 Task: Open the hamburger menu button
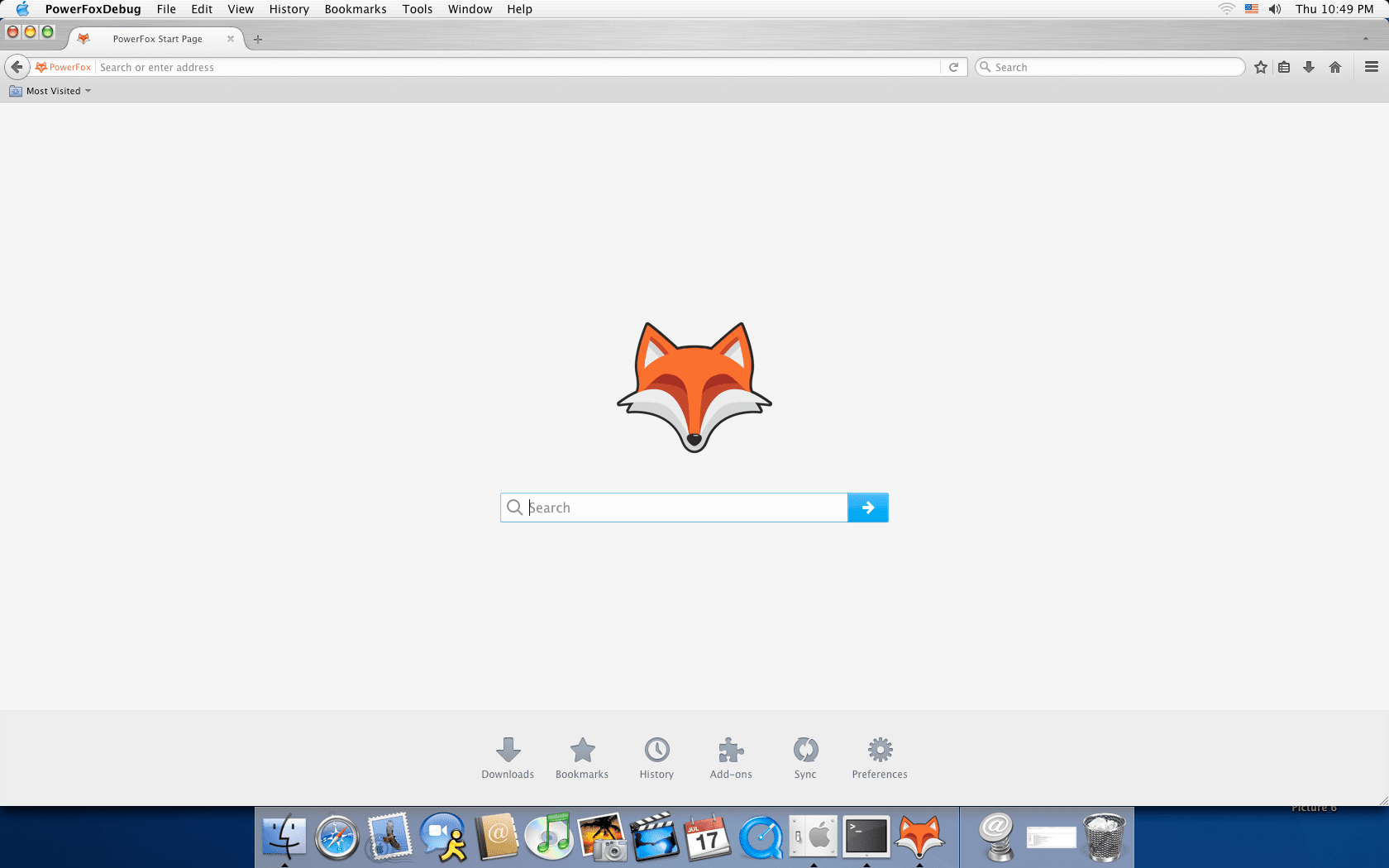pyautogui.click(x=1372, y=67)
